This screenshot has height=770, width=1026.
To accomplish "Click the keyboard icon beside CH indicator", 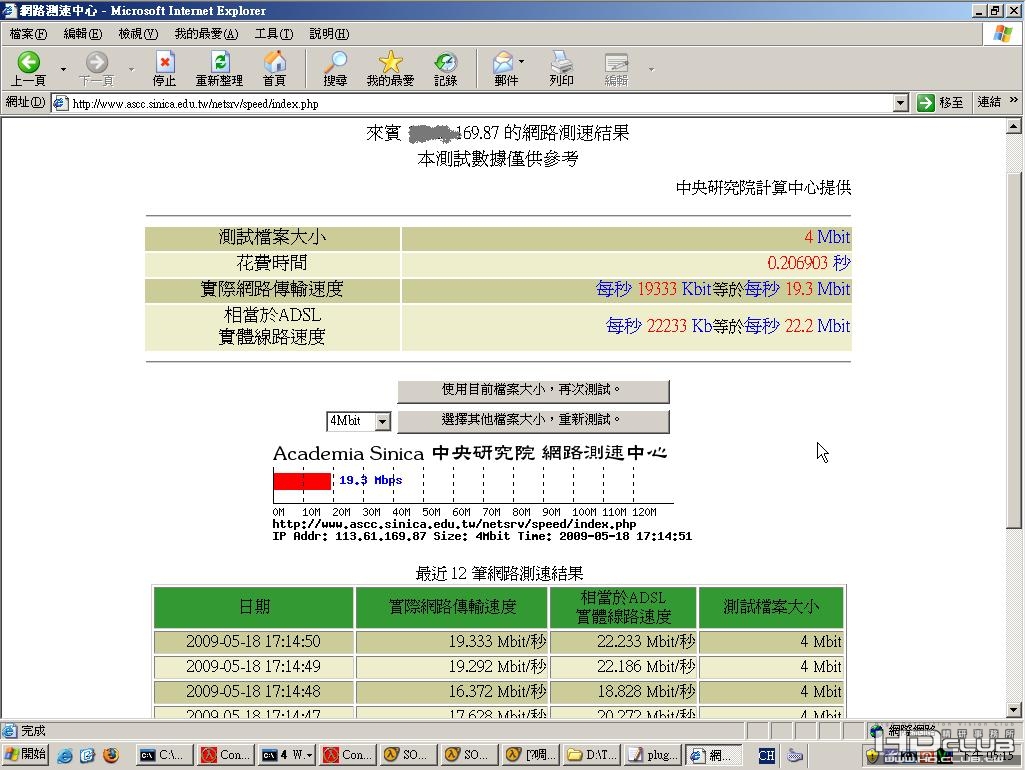I will point(794,756).
